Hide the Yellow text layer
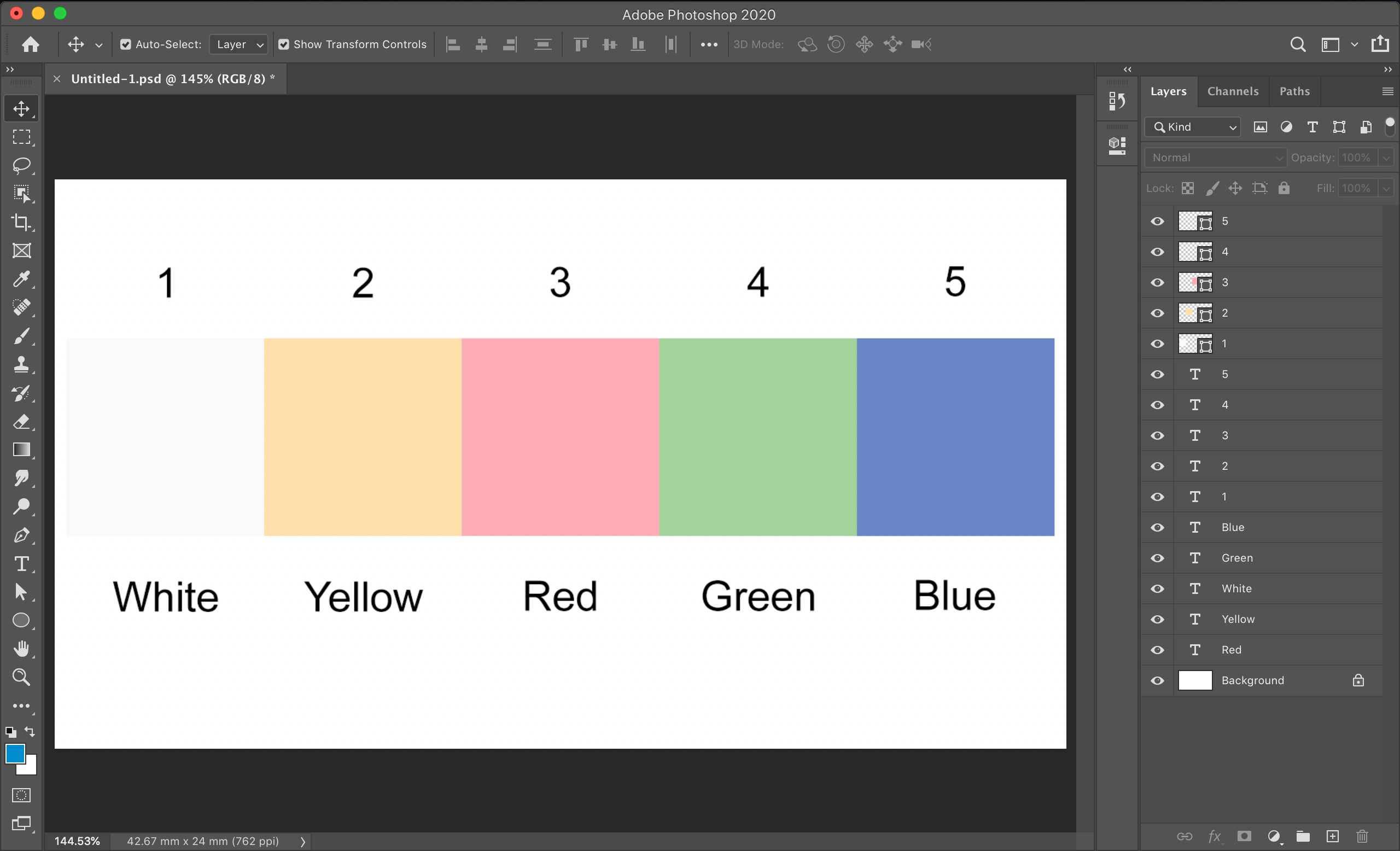 (x=1157, y=619)
